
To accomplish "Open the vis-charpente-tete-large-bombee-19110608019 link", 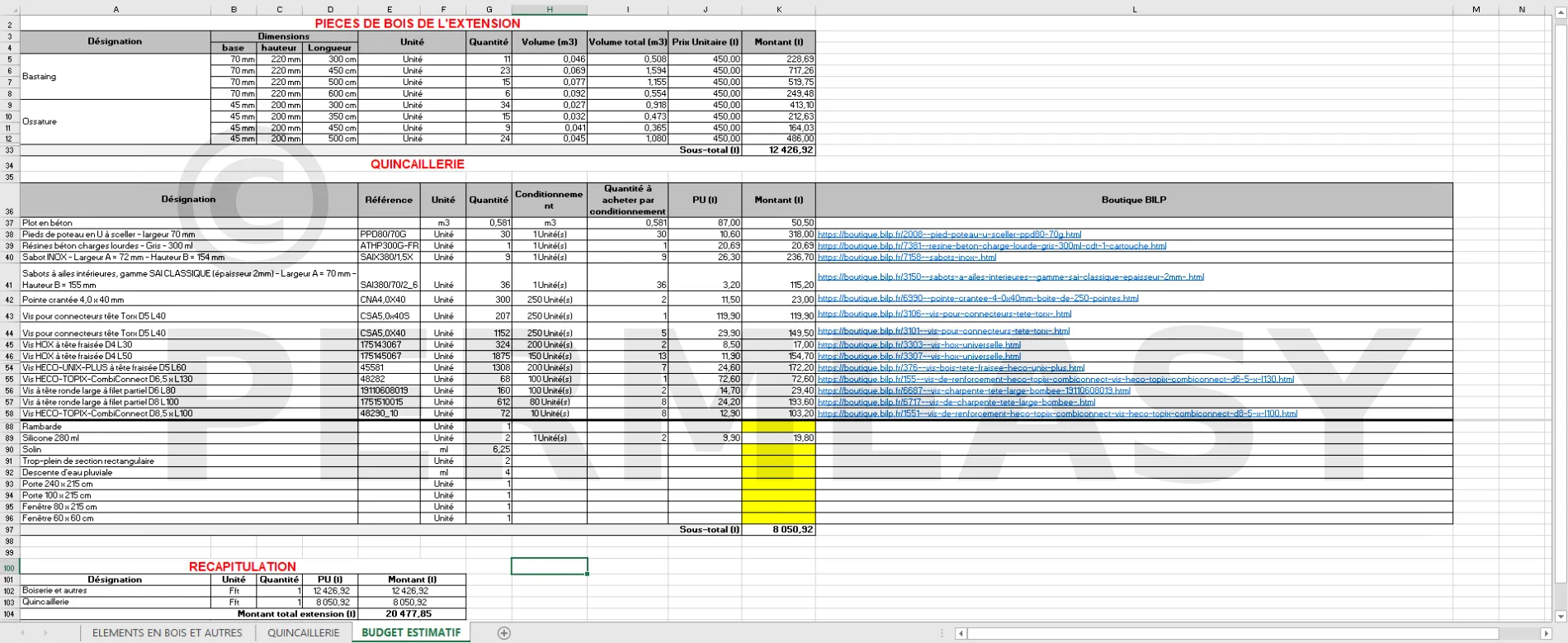I will 974,391.
